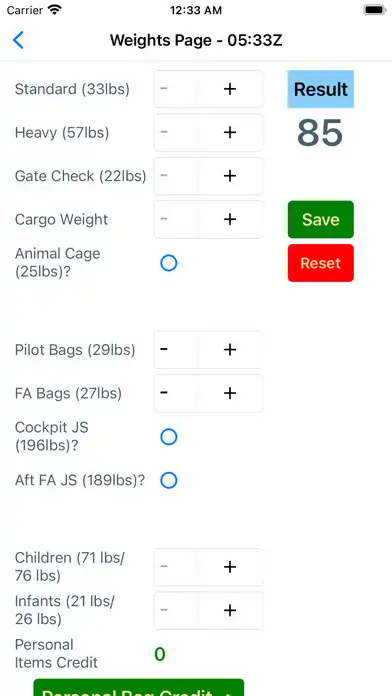
Task: Reduce FA Bags (27lbs) count
Action: (176, 393)
